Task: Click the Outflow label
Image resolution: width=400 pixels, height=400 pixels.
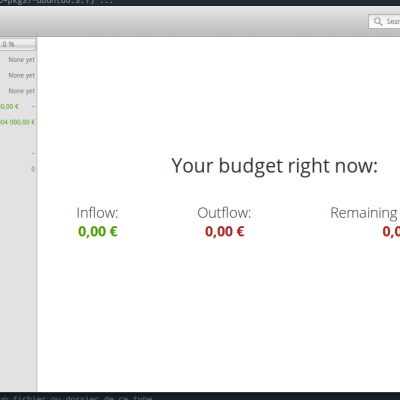Action: coord(224,213)
